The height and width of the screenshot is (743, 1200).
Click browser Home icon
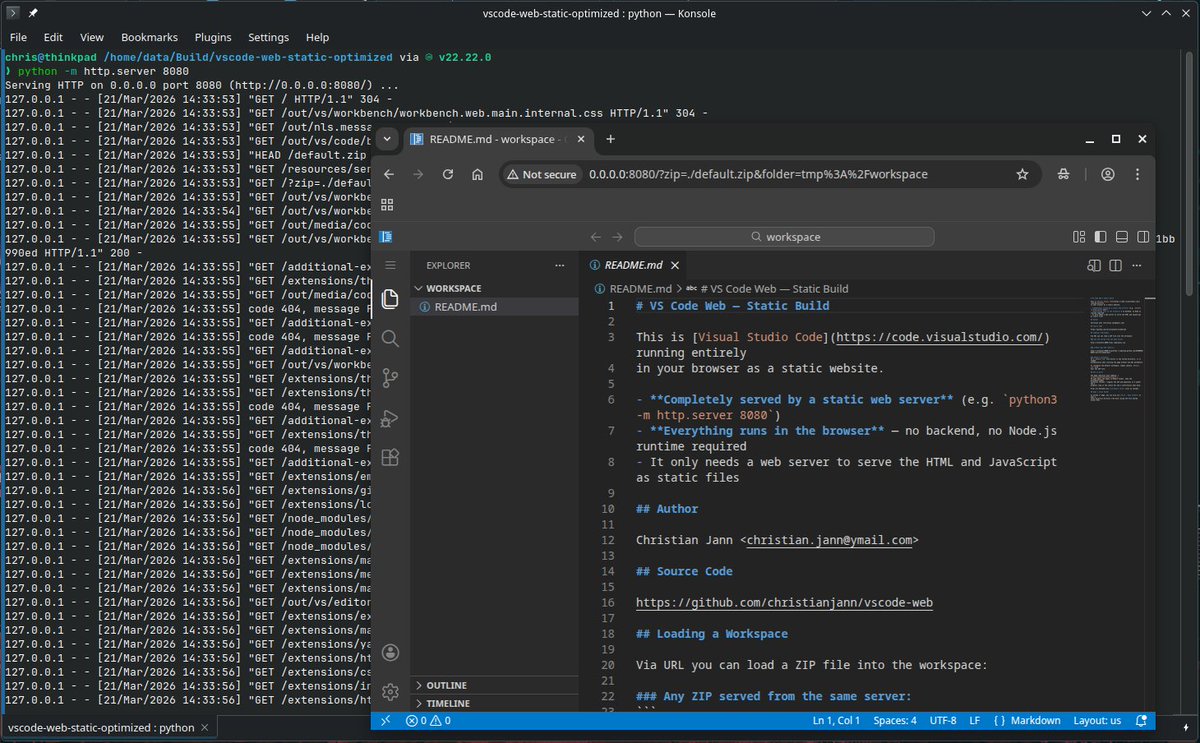478,174
